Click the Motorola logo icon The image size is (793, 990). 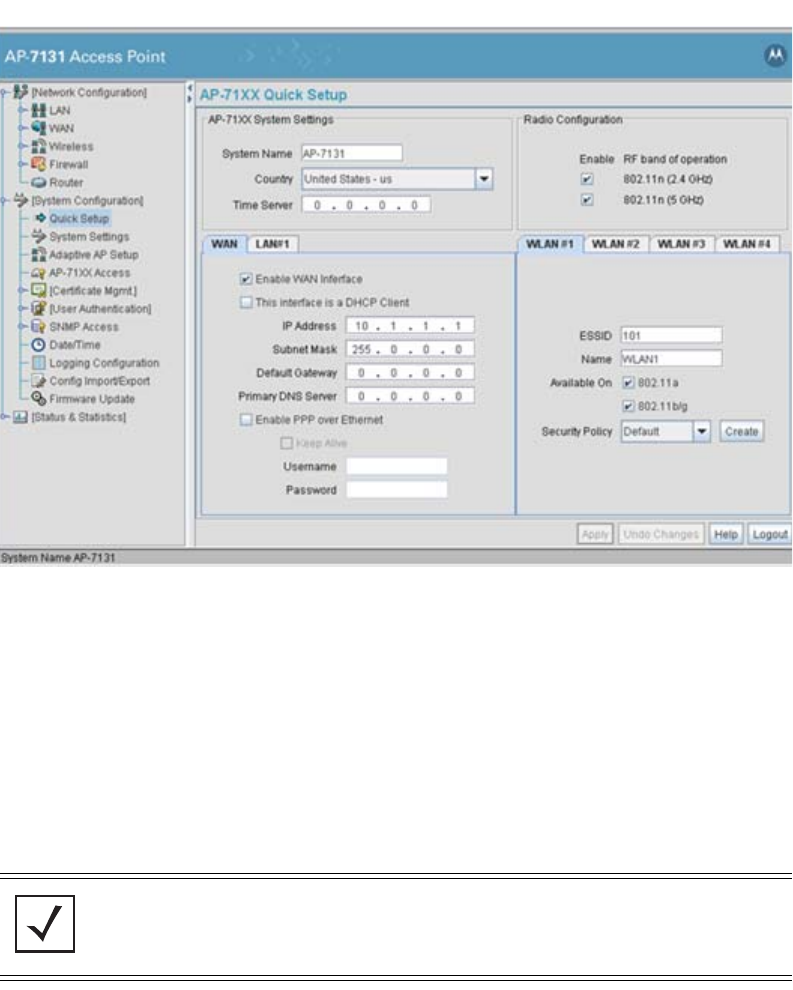click(x=775, y=56)
